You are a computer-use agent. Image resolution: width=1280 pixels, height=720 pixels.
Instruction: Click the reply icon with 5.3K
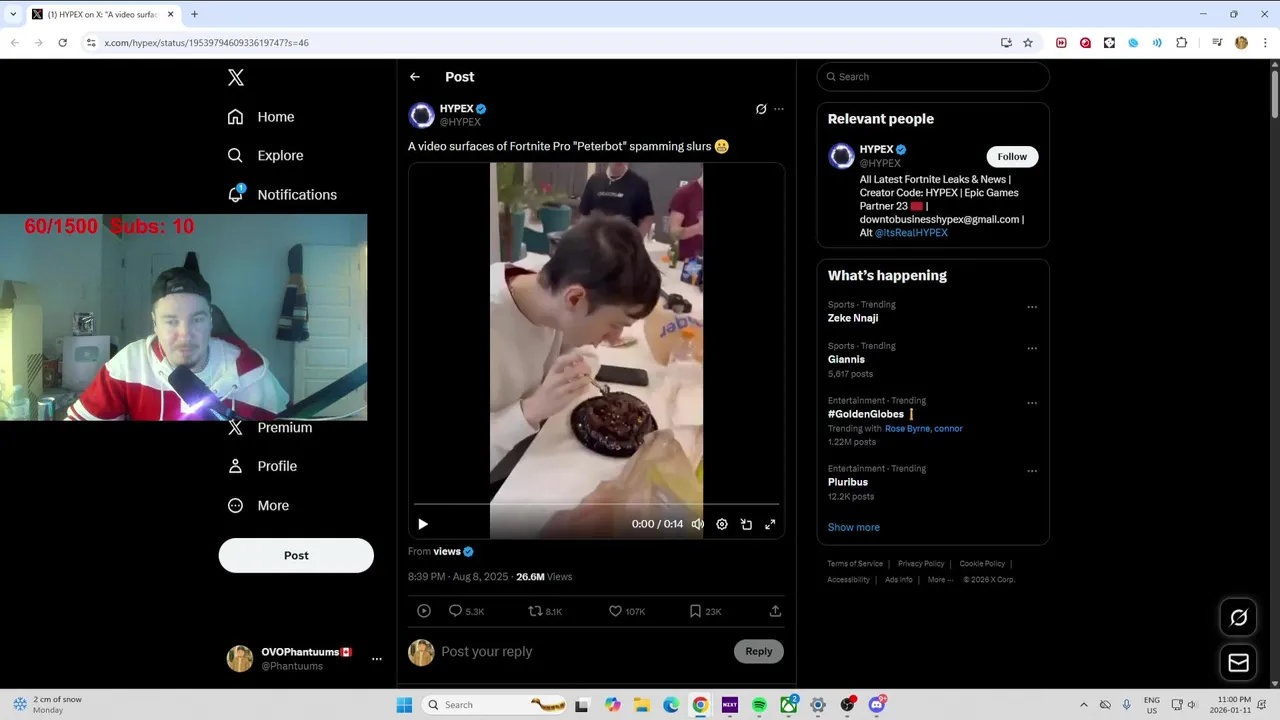coord(455,611)
